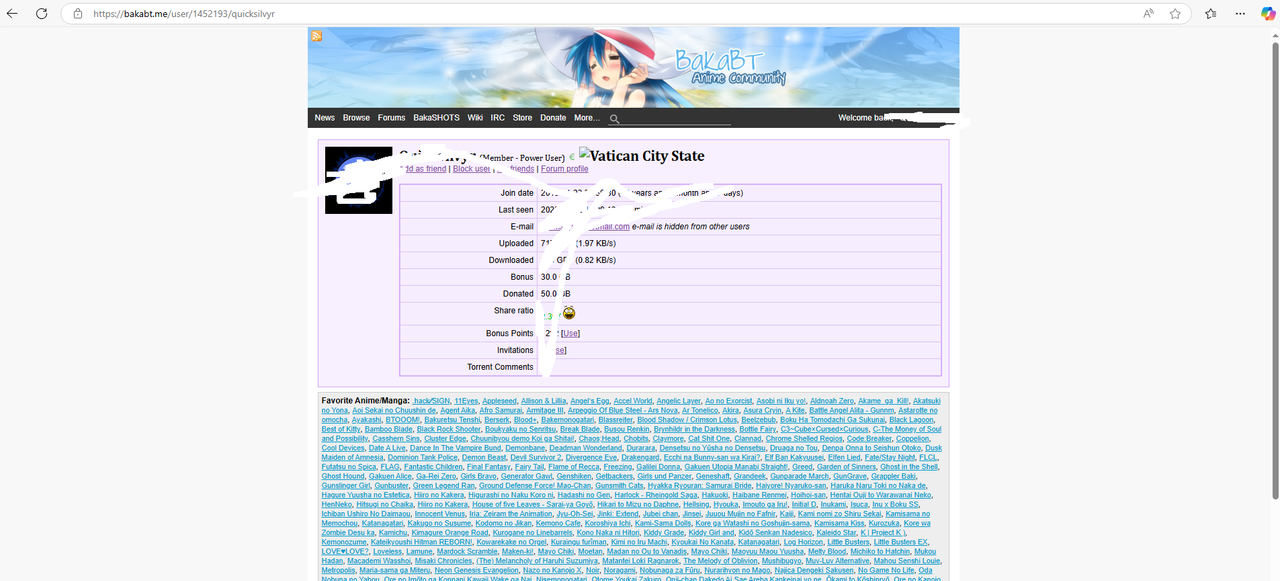Open the Store menu item
This screenshot has width=1280, height=581.
pyautogui.click(x=522, y=118)
